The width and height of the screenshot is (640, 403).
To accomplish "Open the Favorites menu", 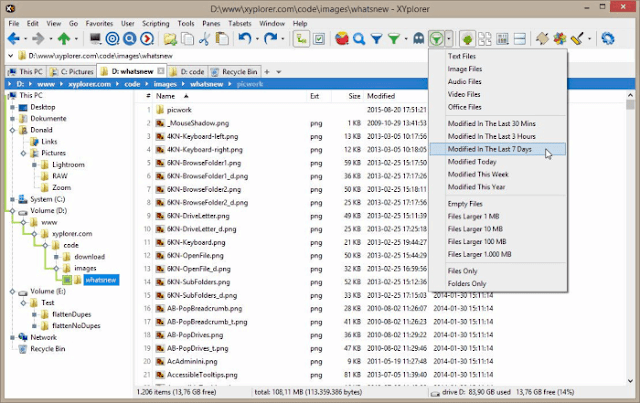I will (99, 24).
